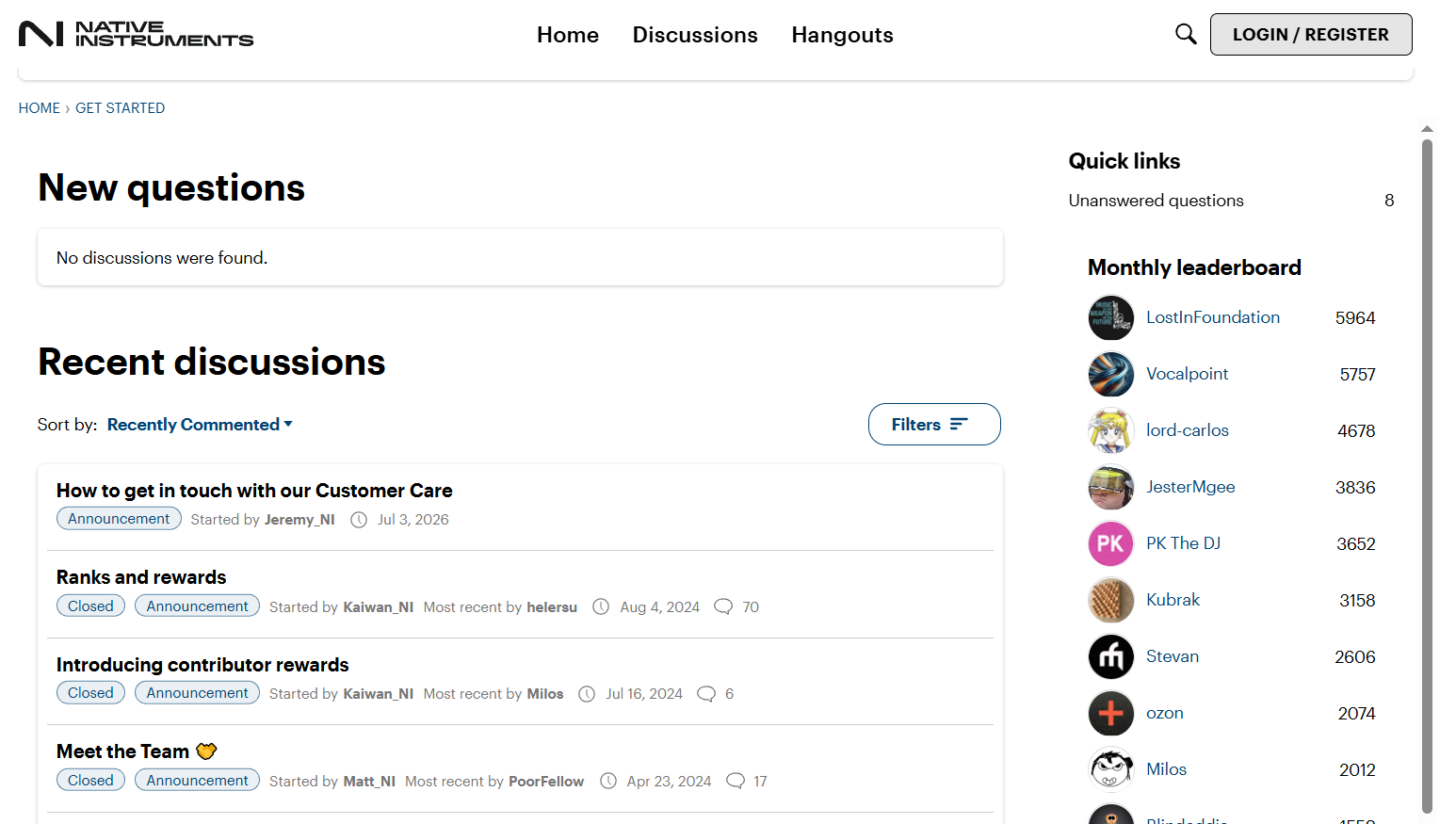Click clock icon beside Jul 16, 2024
The height and width of the screenshot is (824, 1456).
587,694
